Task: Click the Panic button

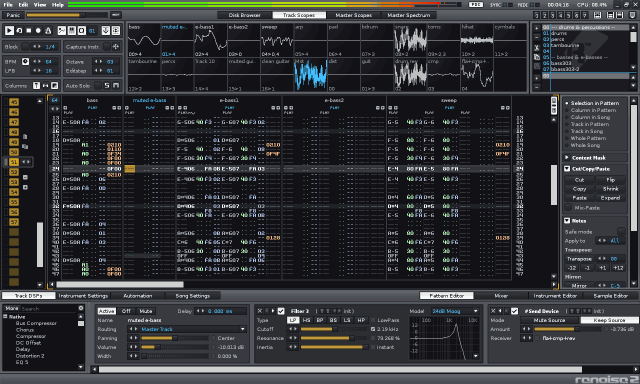Action: [13, 15]
